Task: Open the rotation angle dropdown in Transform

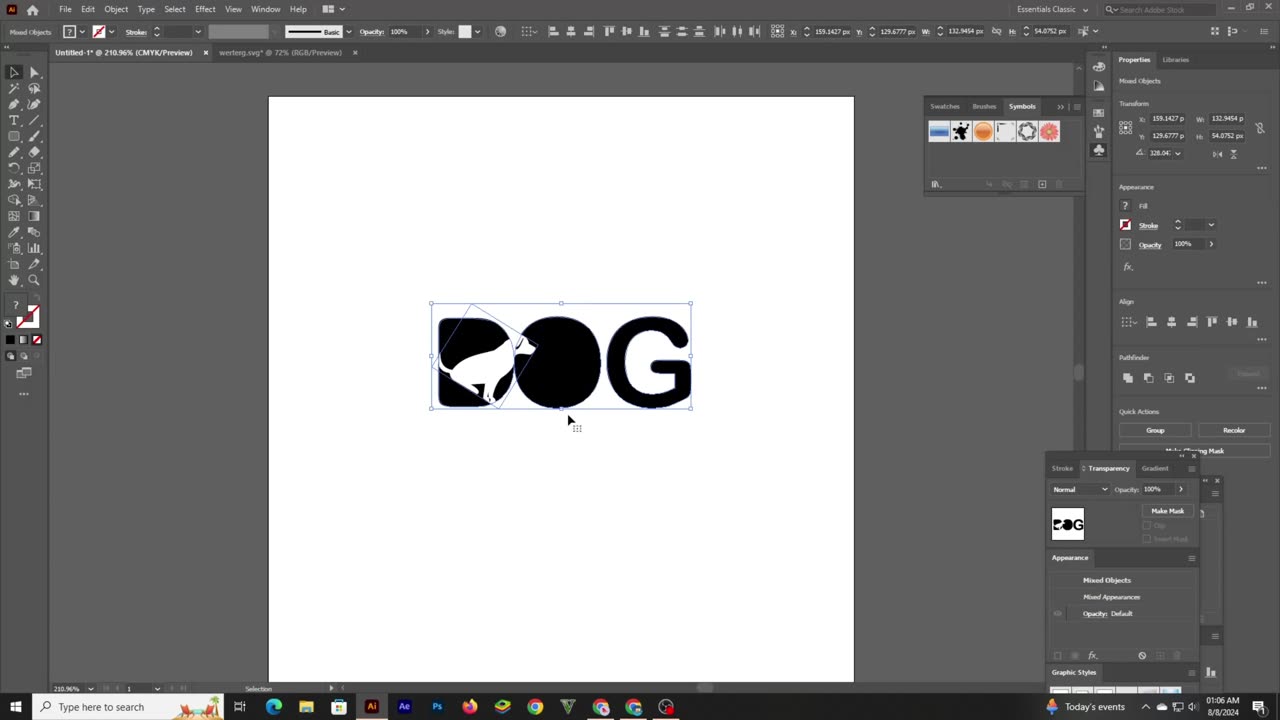Action: (1178, 153)
